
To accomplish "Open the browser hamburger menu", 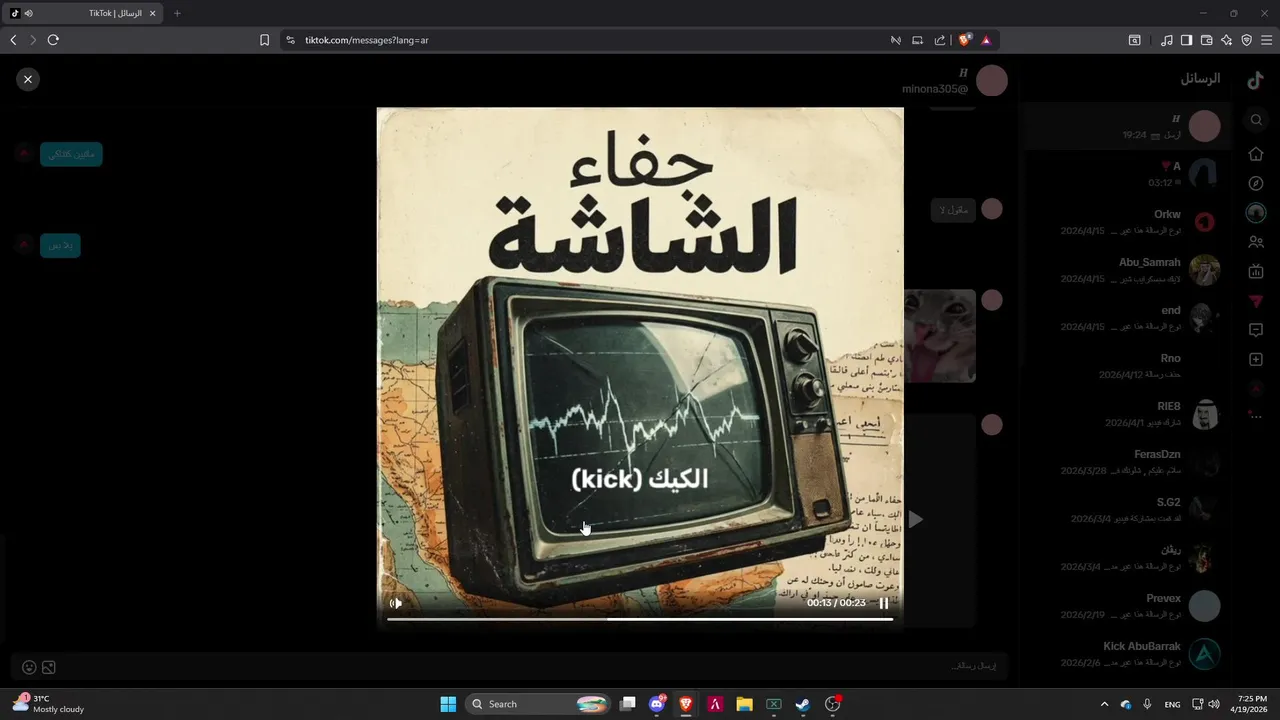I will click(x=1267, y=40).
